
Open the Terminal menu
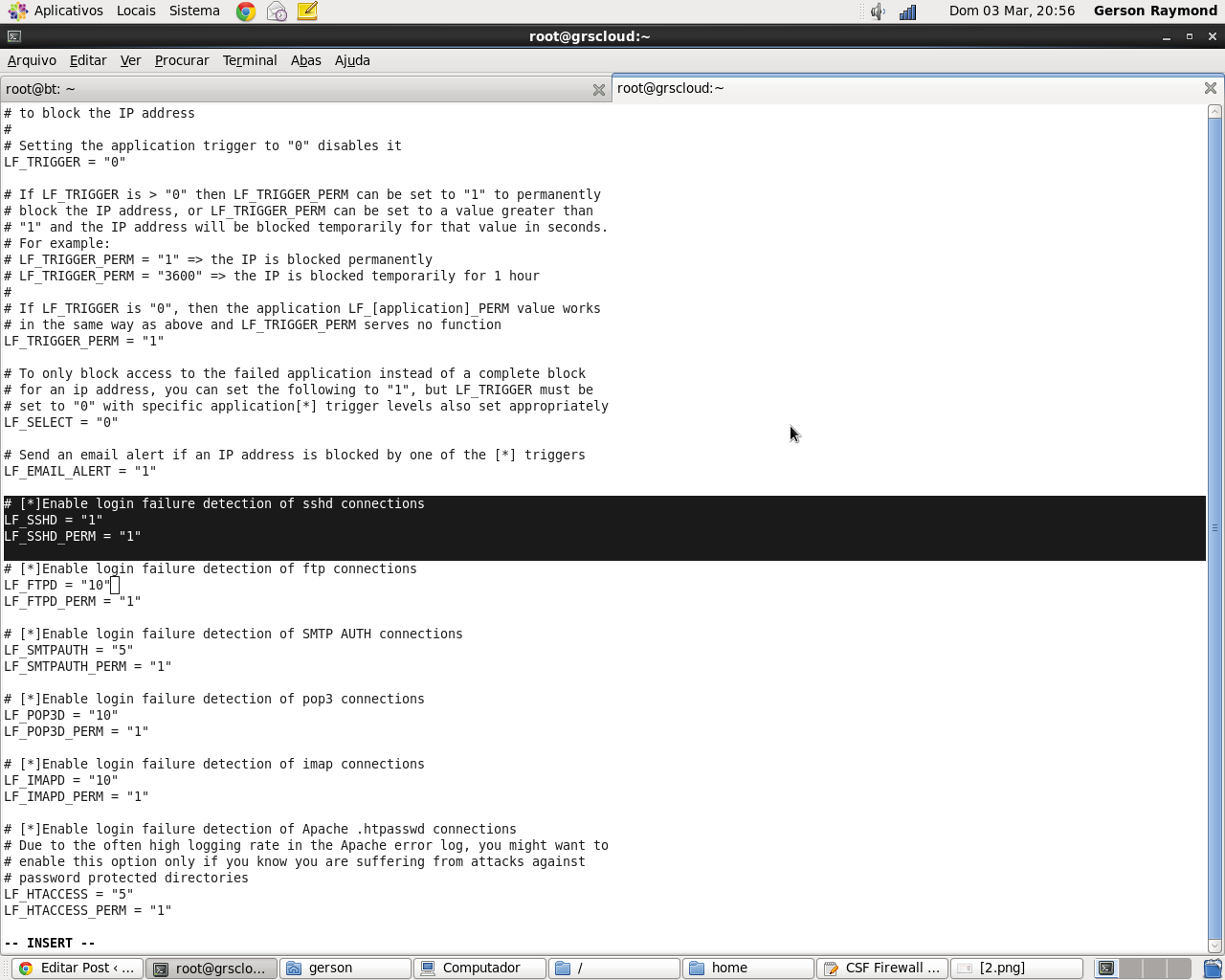pos(250,60)
